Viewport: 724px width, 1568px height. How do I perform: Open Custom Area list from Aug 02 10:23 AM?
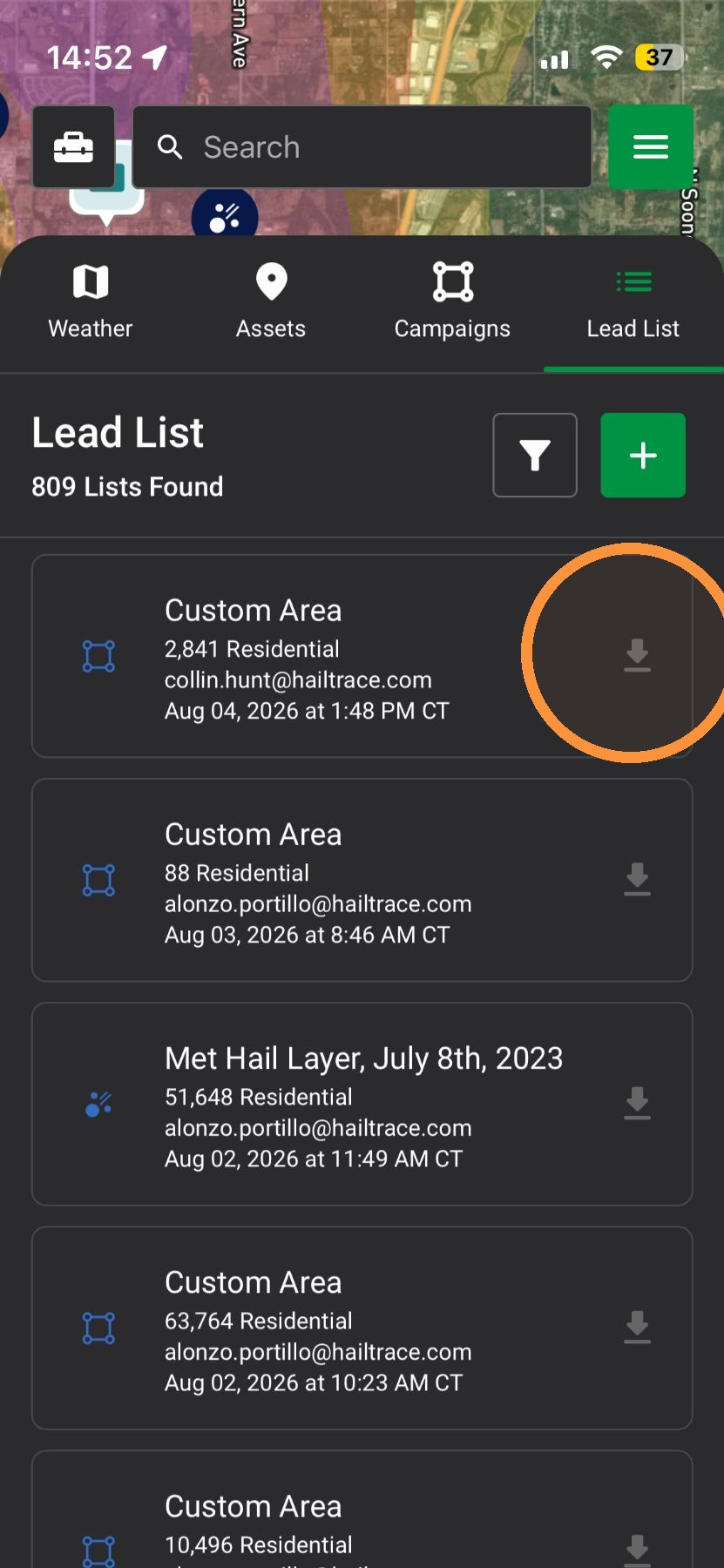pyautogui.click(x=362, y=1328)
